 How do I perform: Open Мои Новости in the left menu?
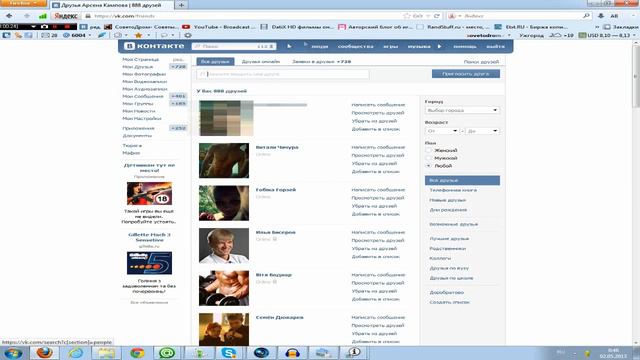pyautogui.click(x=139, y=111)
